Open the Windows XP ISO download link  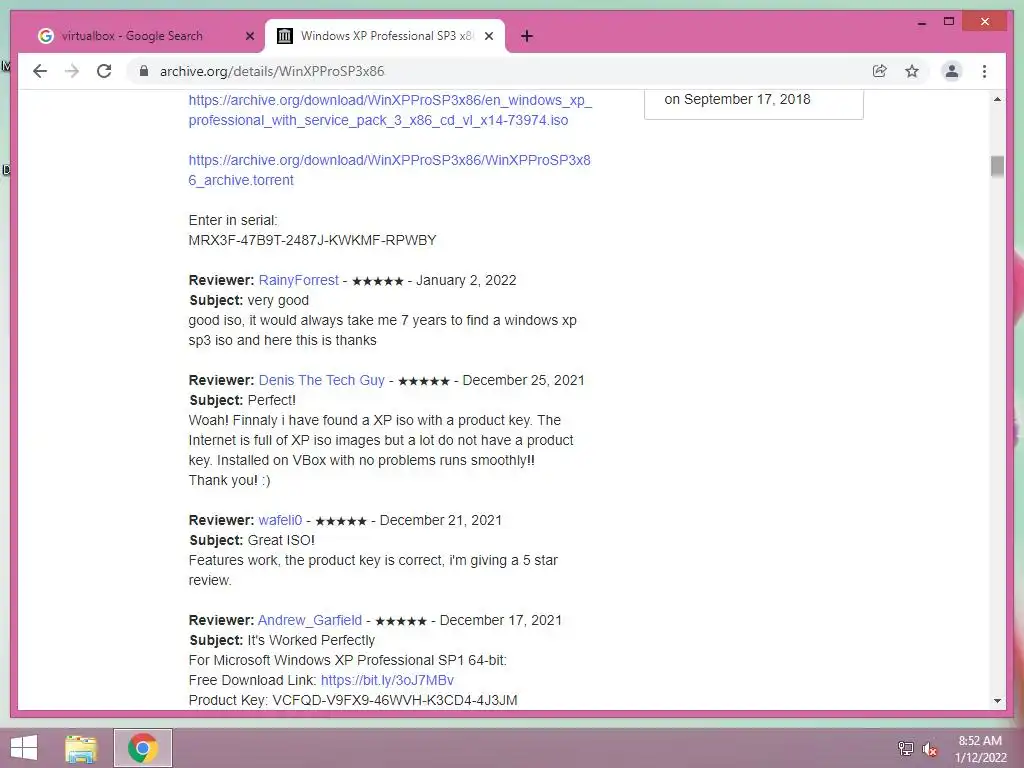click(x=390, y=110)
